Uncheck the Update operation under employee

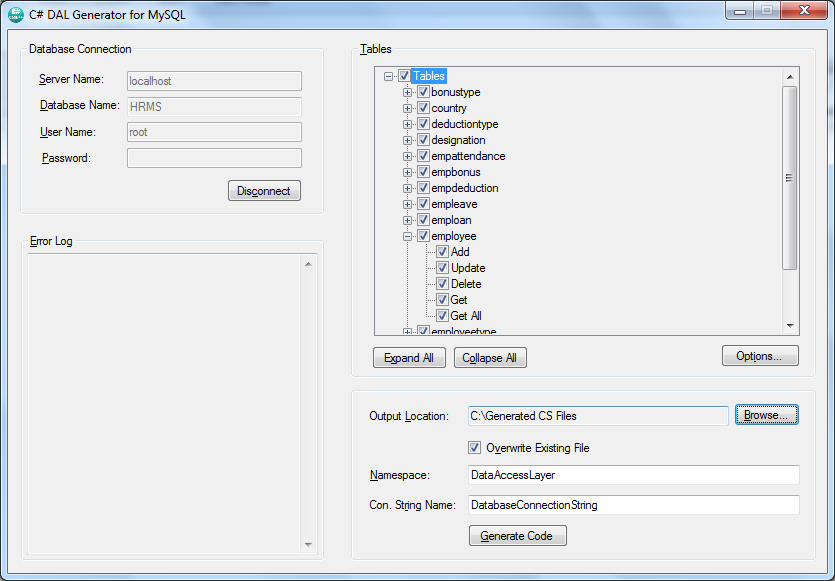(x=441, y=267)
